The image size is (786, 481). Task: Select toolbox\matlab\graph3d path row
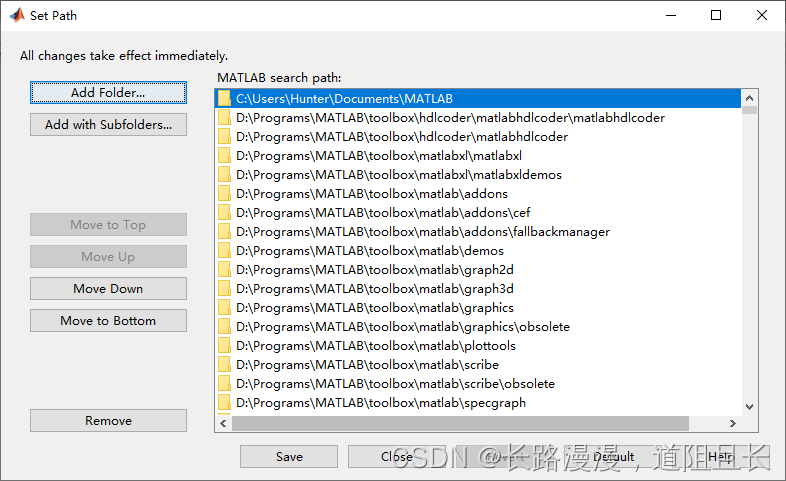point(478,289)
